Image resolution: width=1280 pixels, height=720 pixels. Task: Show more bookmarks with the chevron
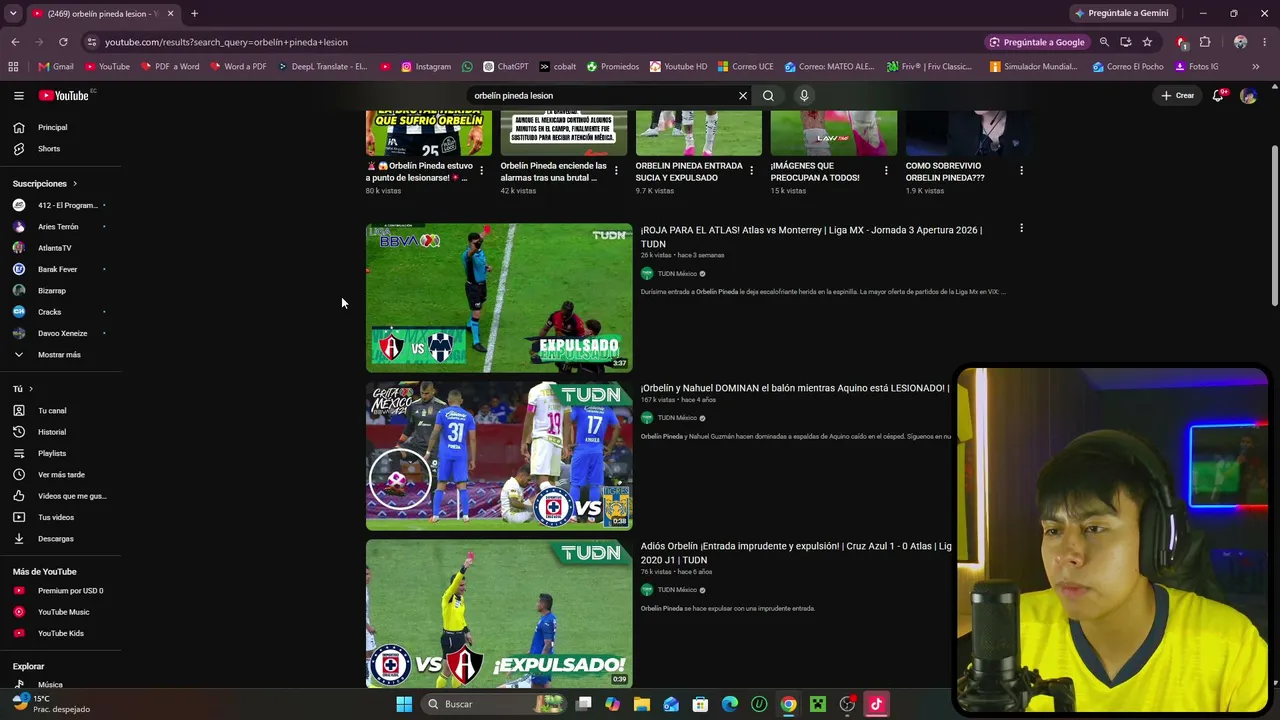[1255, 67]
